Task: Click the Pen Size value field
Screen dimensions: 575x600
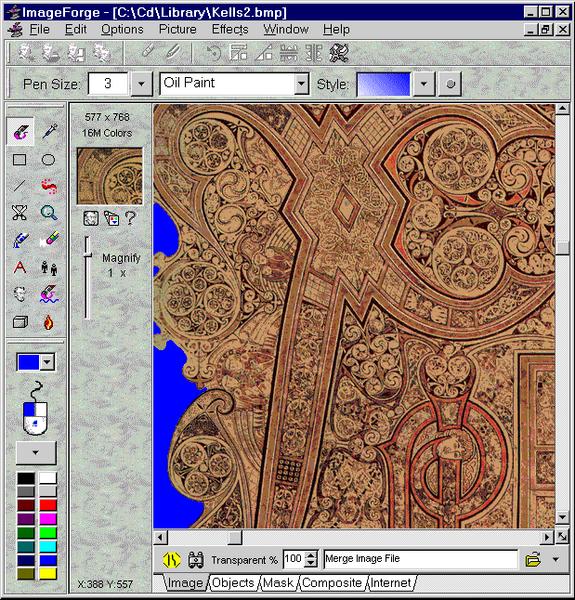Action: [108, 83]
